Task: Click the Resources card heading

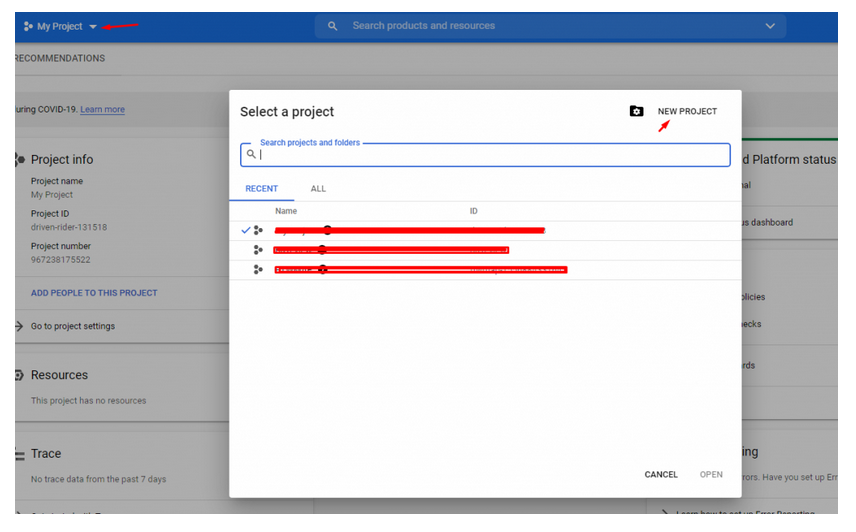Action: [60, 375]
